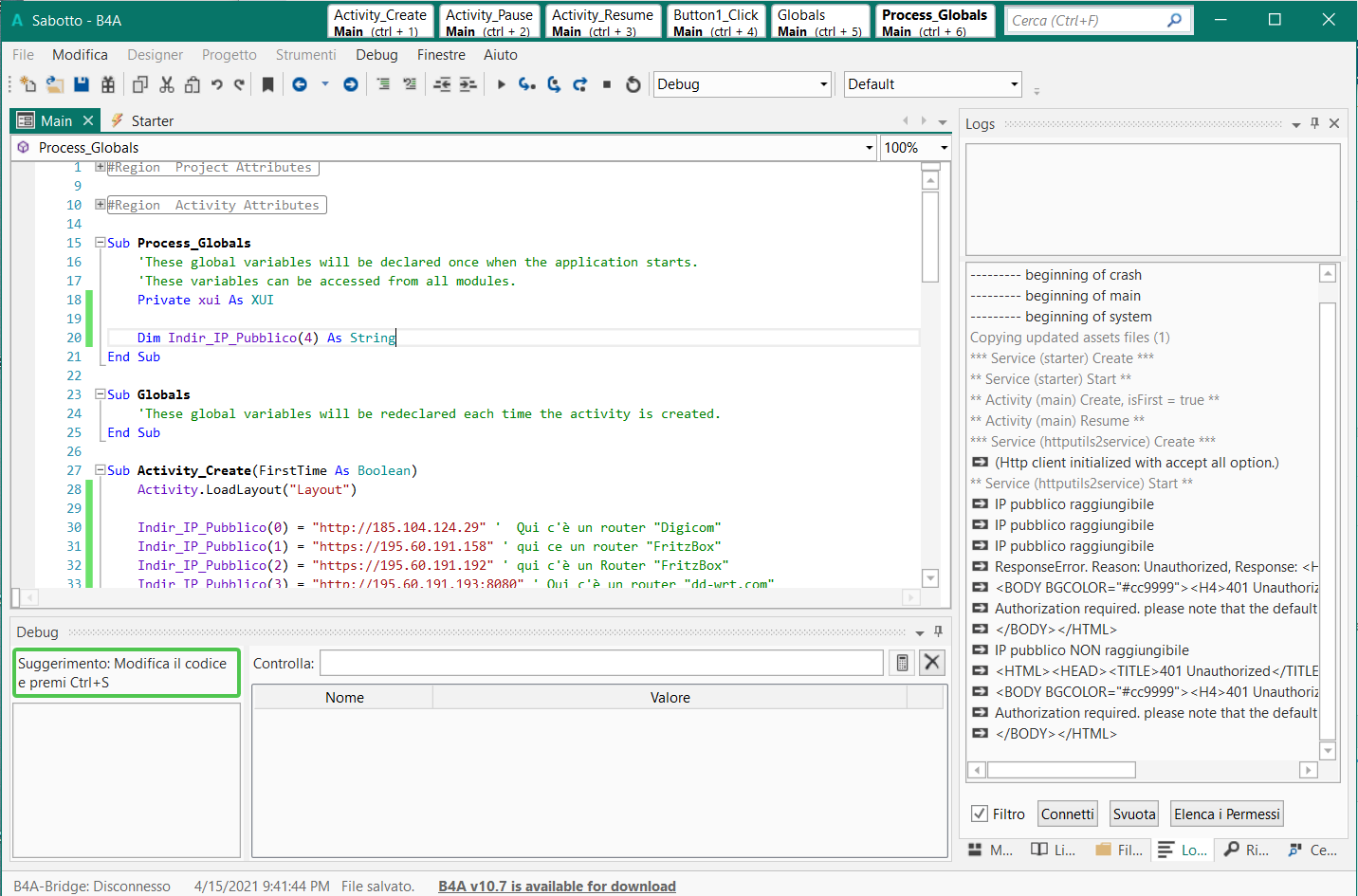1358x896 pixels.
Task: Run the project with the play icon
Action: pyautogui.click(x=501, y=84)
